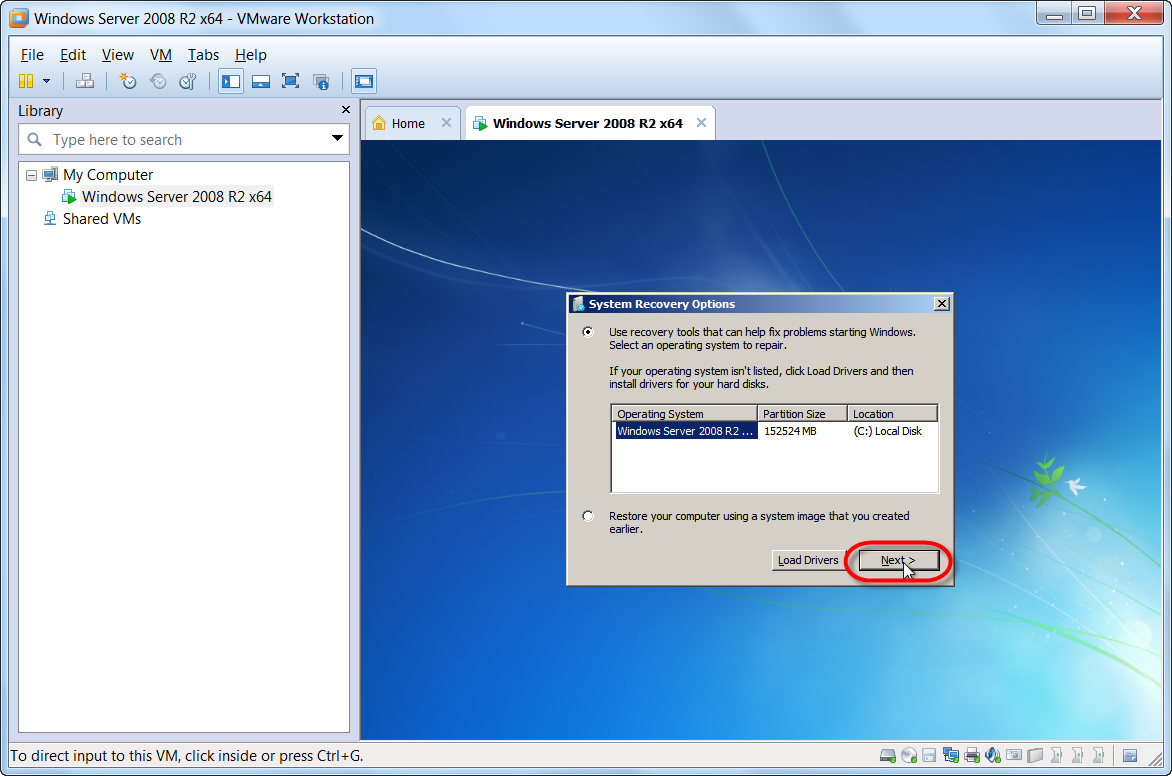Click the message log icon in status bar
The width and height of the screenshot is (1172, 776).
point(1130,755)
